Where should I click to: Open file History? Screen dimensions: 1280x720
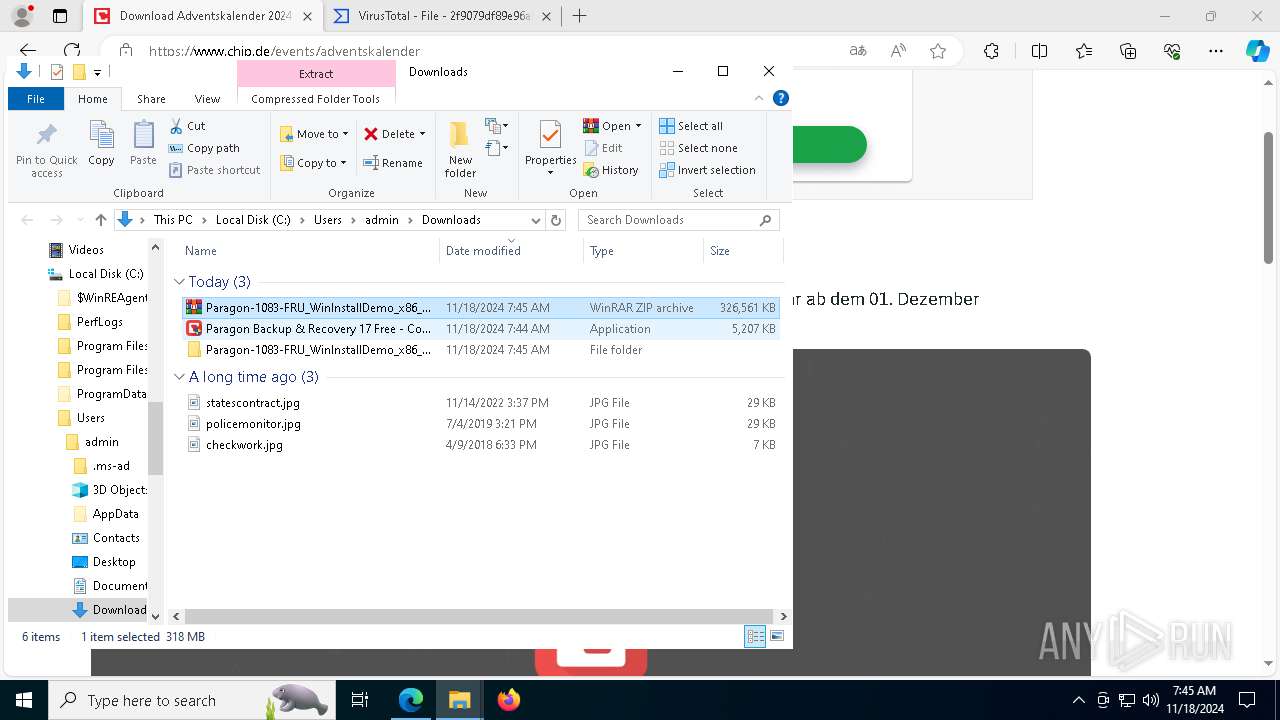[x=611, y=170]
